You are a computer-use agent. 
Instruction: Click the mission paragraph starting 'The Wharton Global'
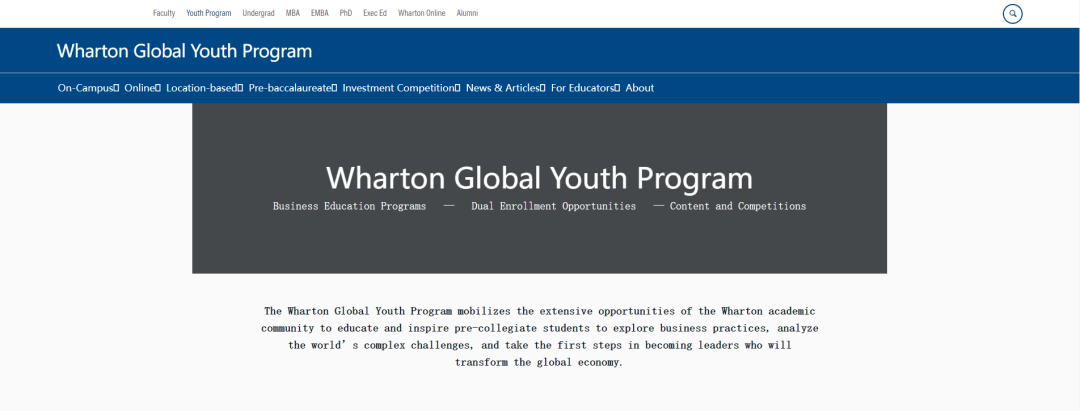pyautogui.click(x=539, y=337)
